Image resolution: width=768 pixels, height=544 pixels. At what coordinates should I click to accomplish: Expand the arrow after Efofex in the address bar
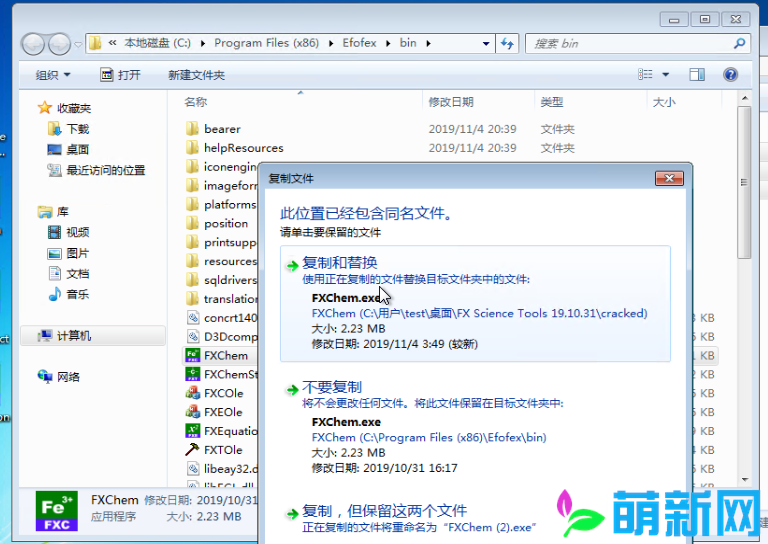pos(388,44)
